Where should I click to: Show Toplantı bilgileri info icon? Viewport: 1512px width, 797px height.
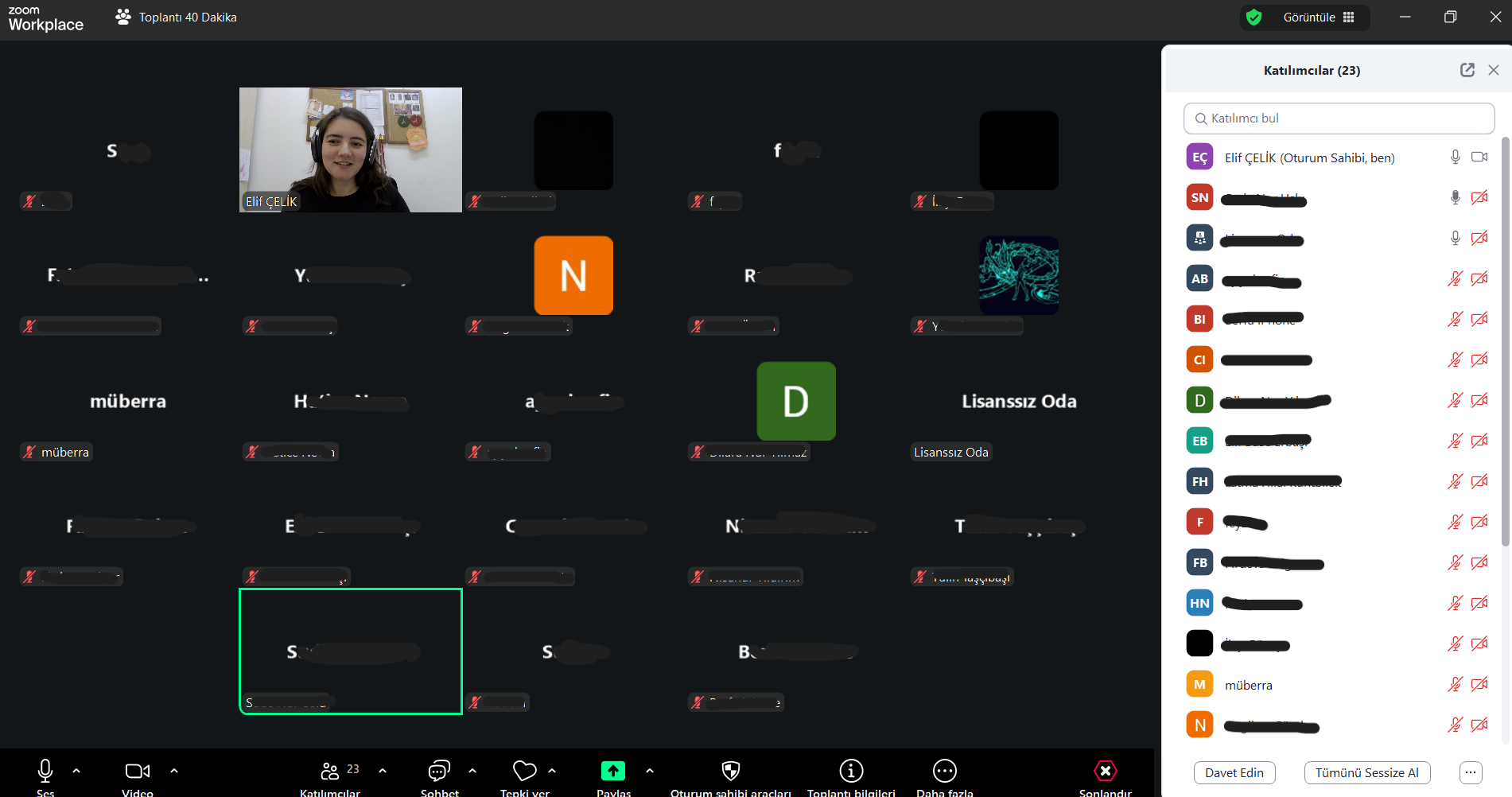pos(851,771)
